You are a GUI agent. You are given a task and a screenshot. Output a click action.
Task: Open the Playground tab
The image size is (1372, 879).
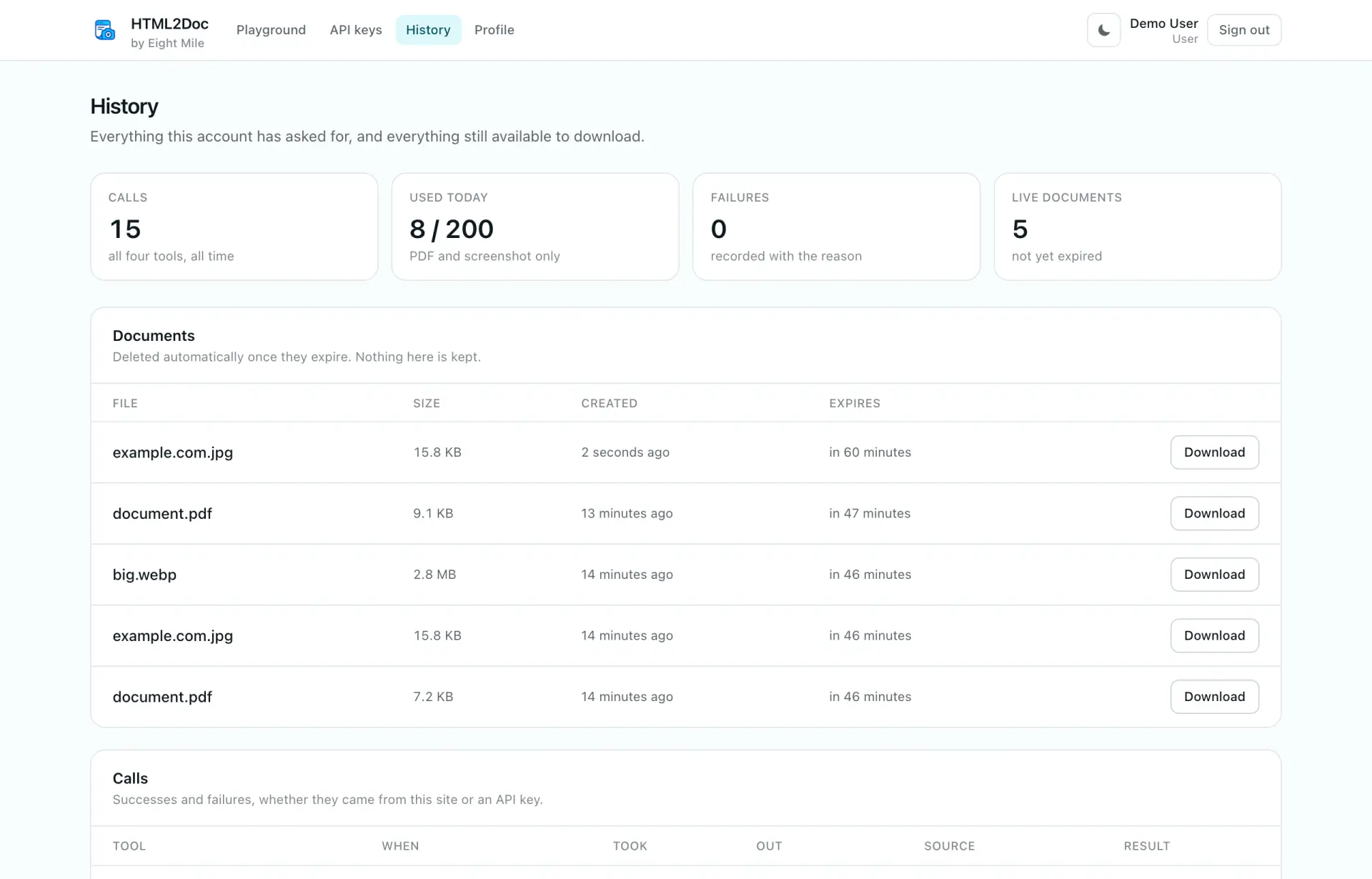[271, 30]
